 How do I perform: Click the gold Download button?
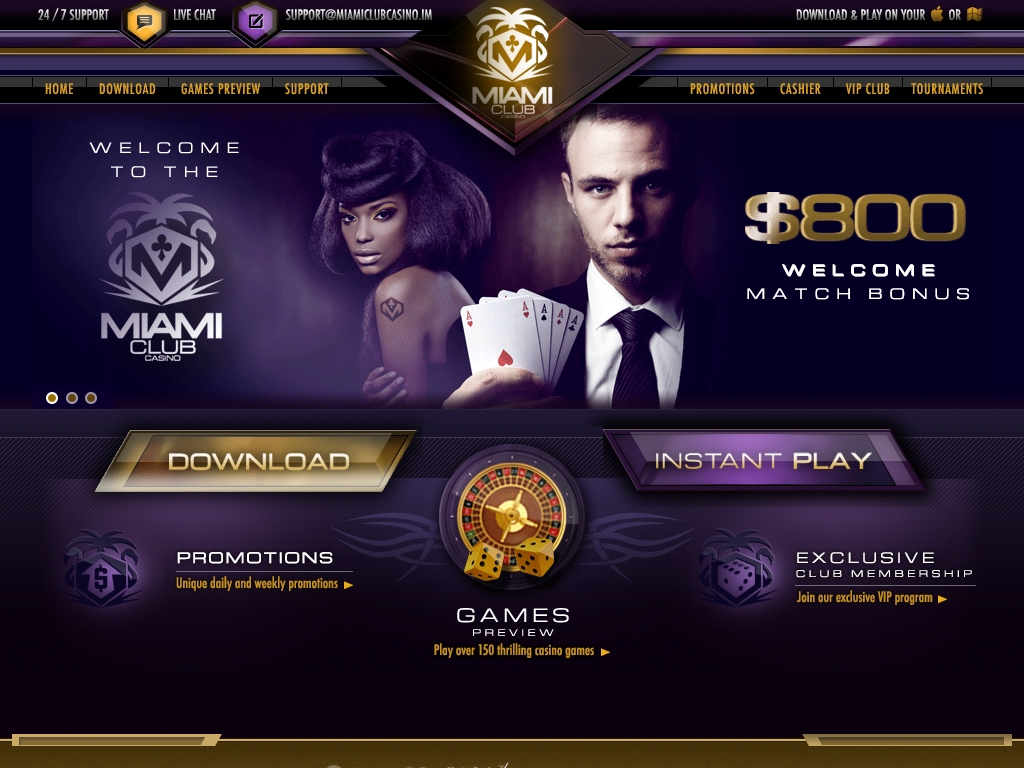point(256,461)
